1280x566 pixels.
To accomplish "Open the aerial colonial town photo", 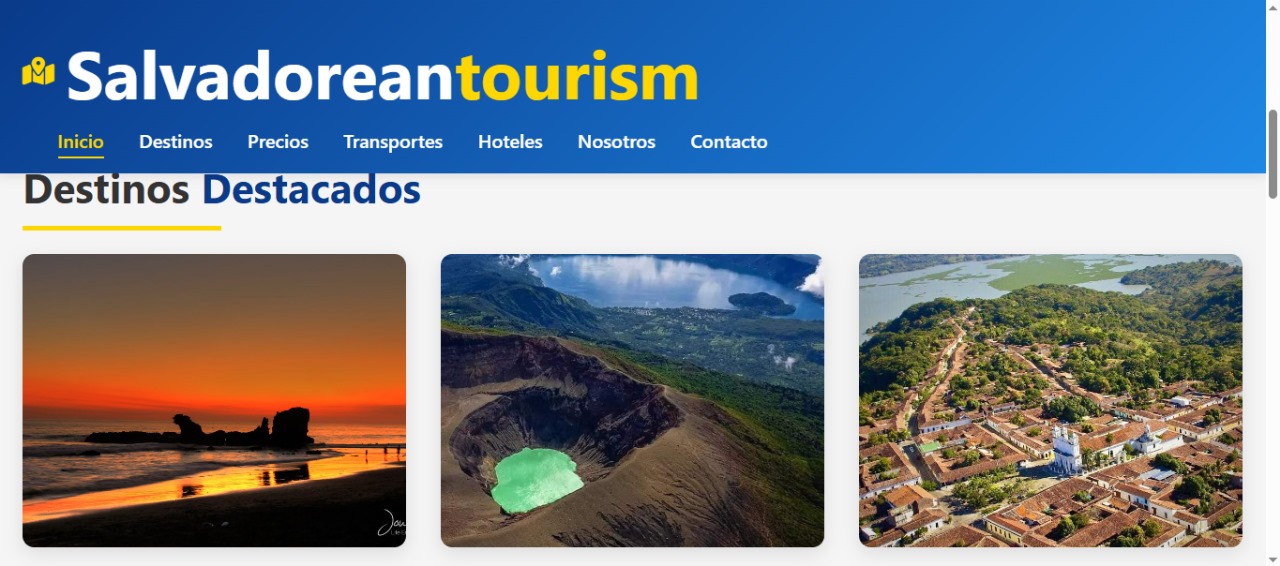I will point(1050,400).
